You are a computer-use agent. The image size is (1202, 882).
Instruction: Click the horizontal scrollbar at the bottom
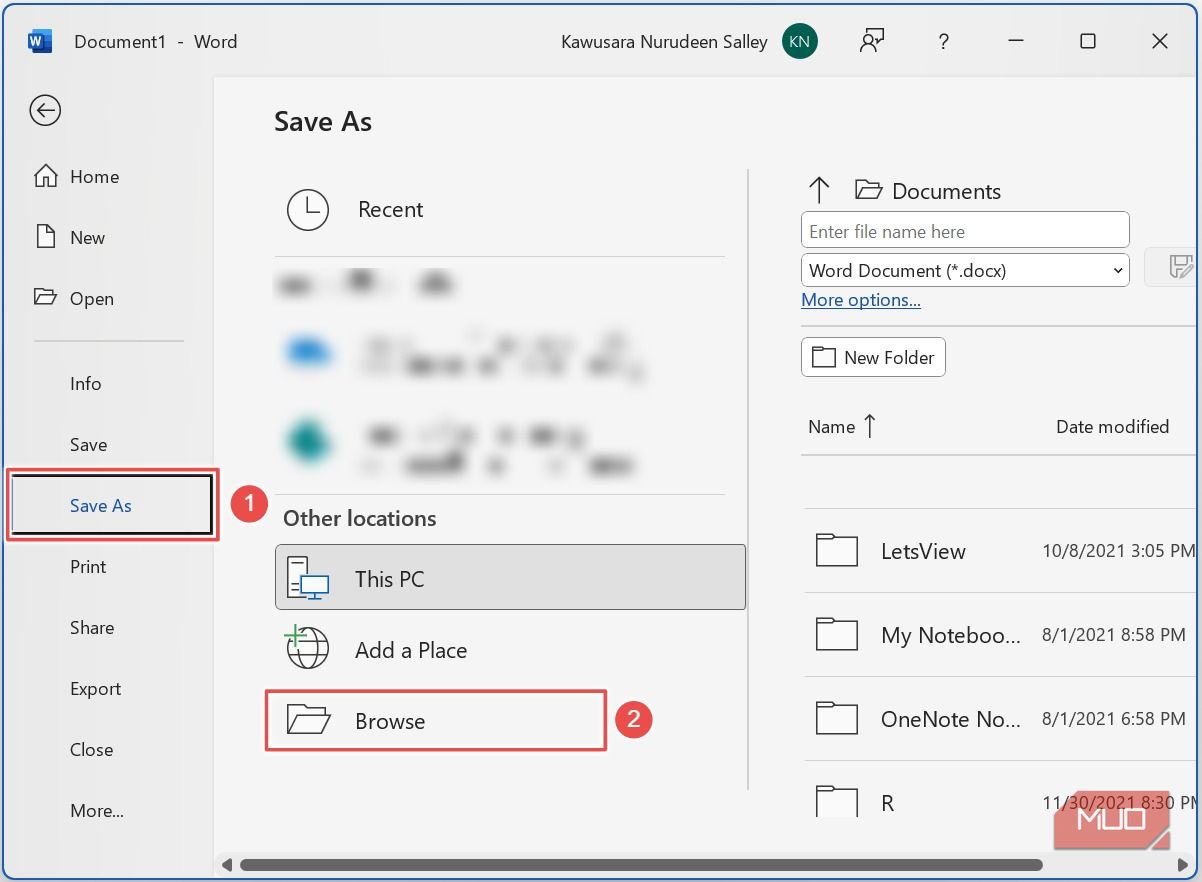(x=640, y=865)
